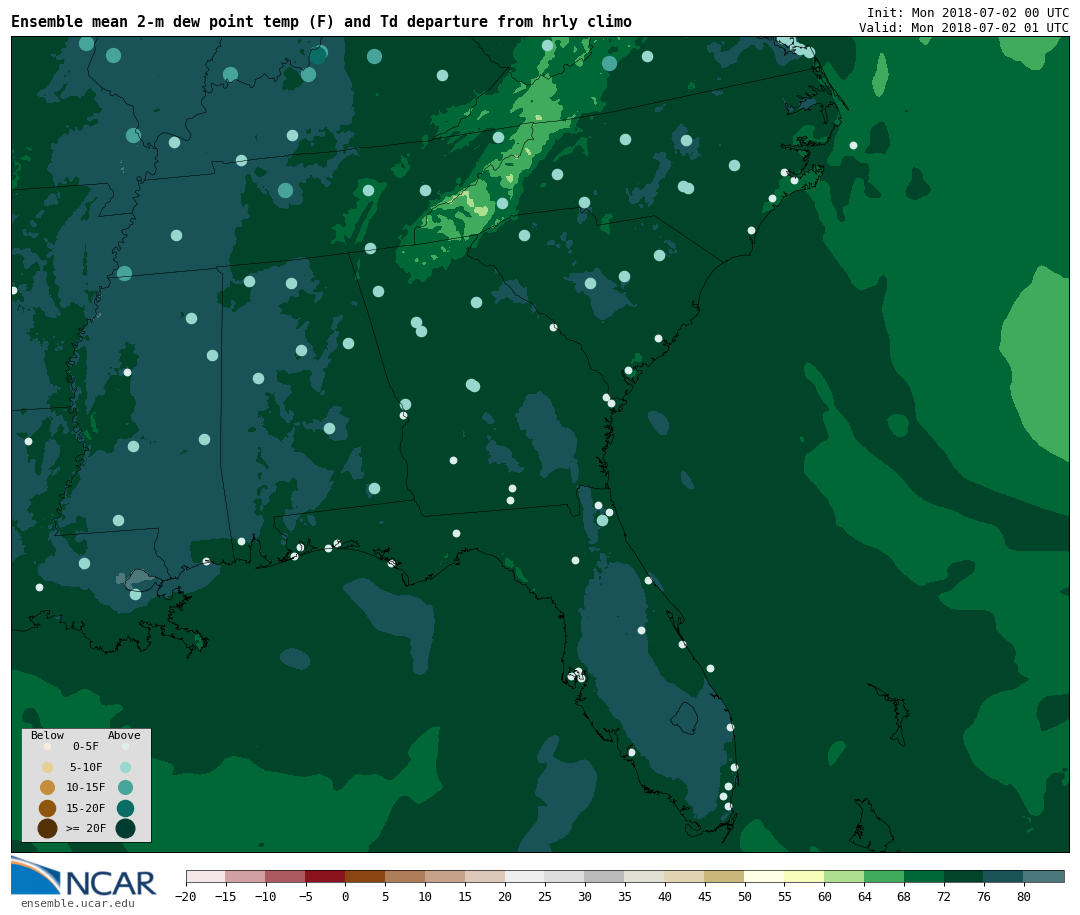Select the light green swatch between 60 and 64
Screen dimensions: 1080x915
[x=844, y=876]
